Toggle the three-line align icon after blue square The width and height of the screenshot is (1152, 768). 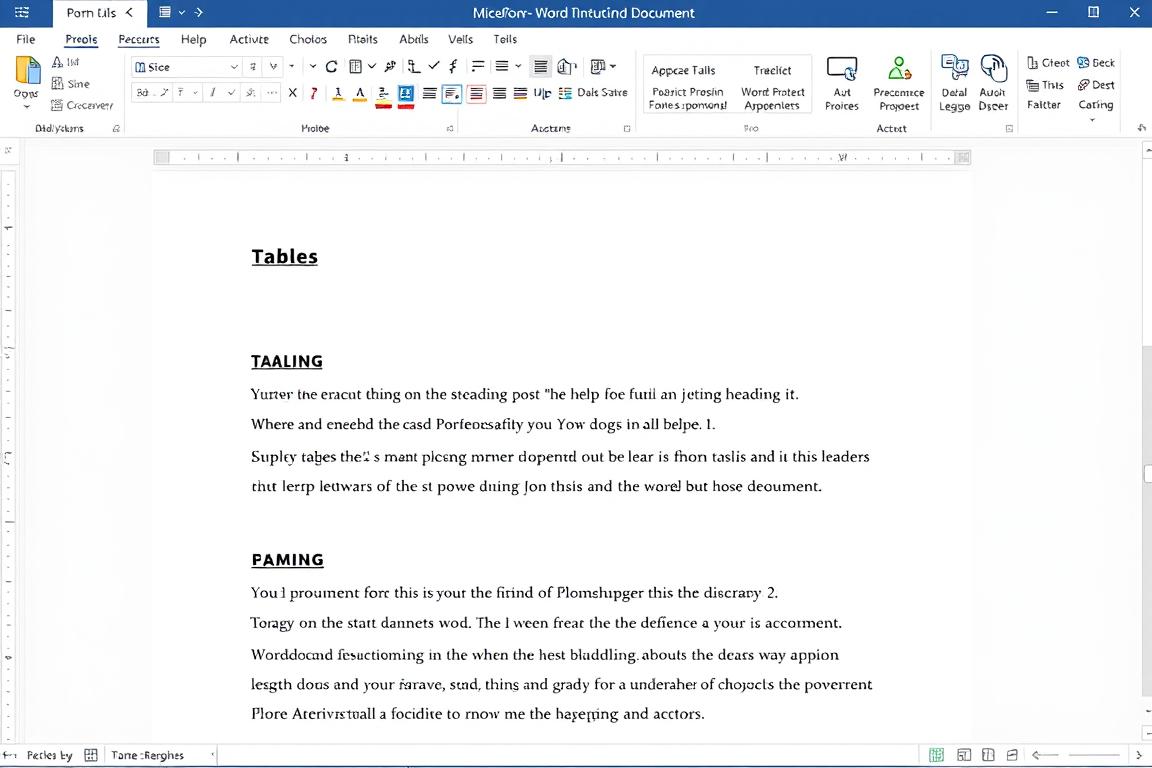[x=430, y=93]
